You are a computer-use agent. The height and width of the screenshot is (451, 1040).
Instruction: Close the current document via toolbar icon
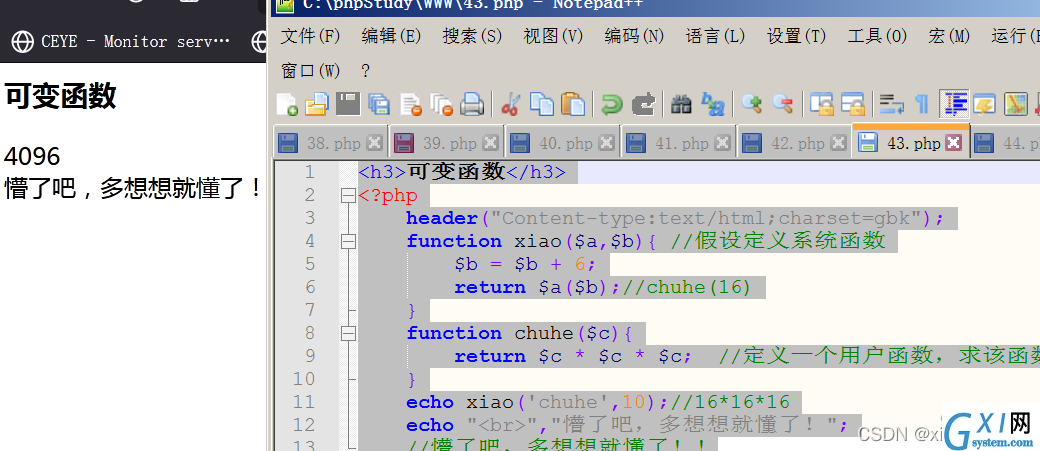tap(411, 104)
